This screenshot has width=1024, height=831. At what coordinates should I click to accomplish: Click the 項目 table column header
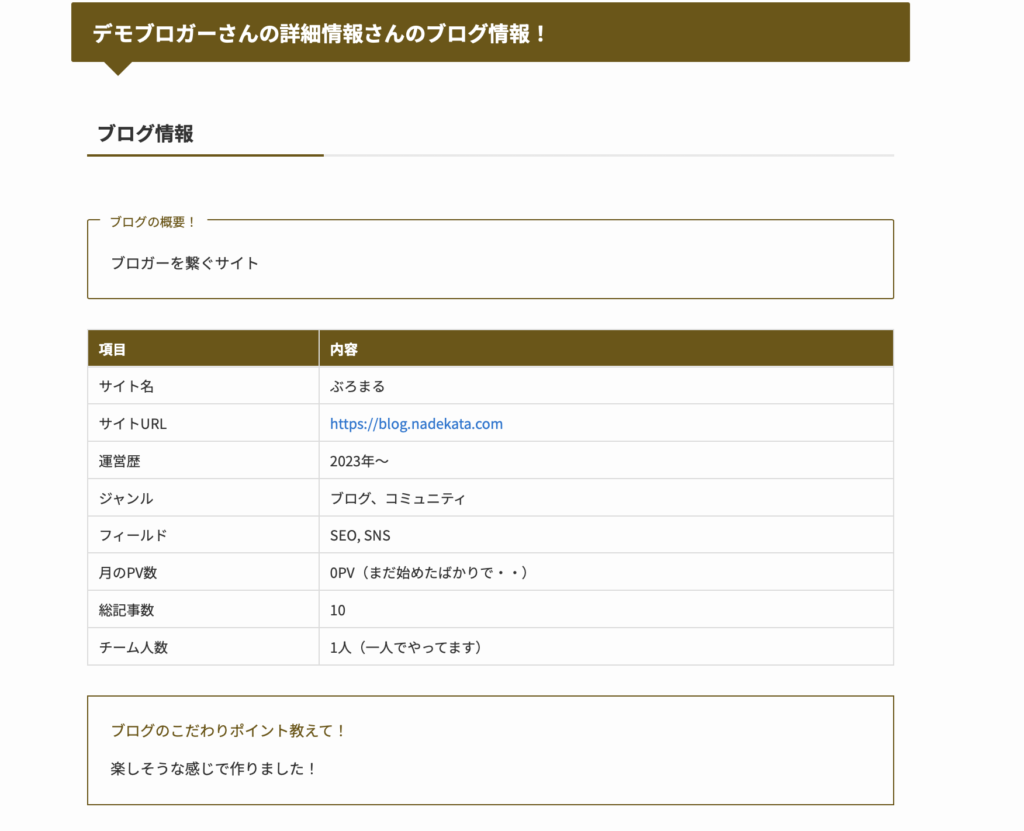tap(113, 350)
